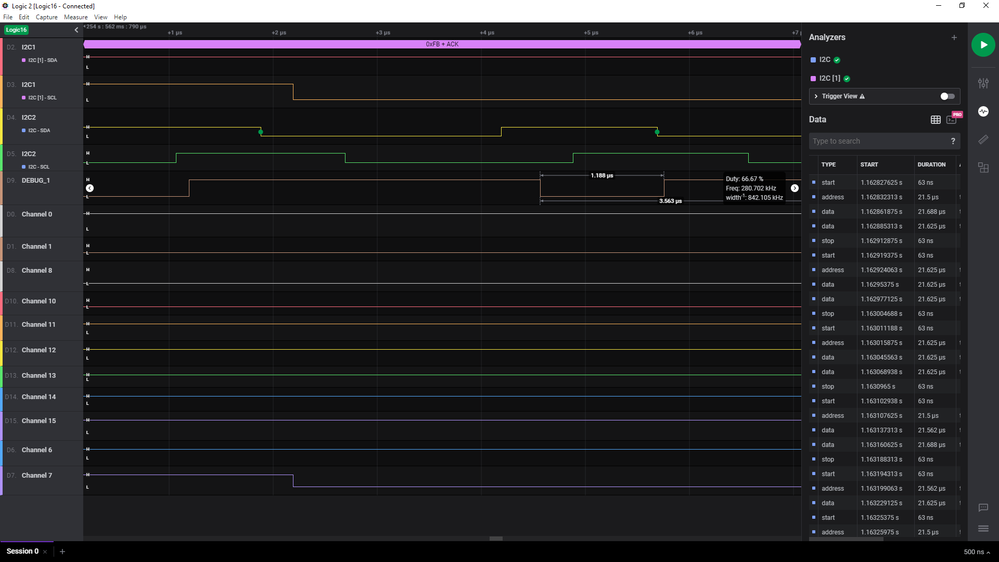This screenshot has height=562, width=999.
Task: Open the Edit menu
Action: (24, 17)
